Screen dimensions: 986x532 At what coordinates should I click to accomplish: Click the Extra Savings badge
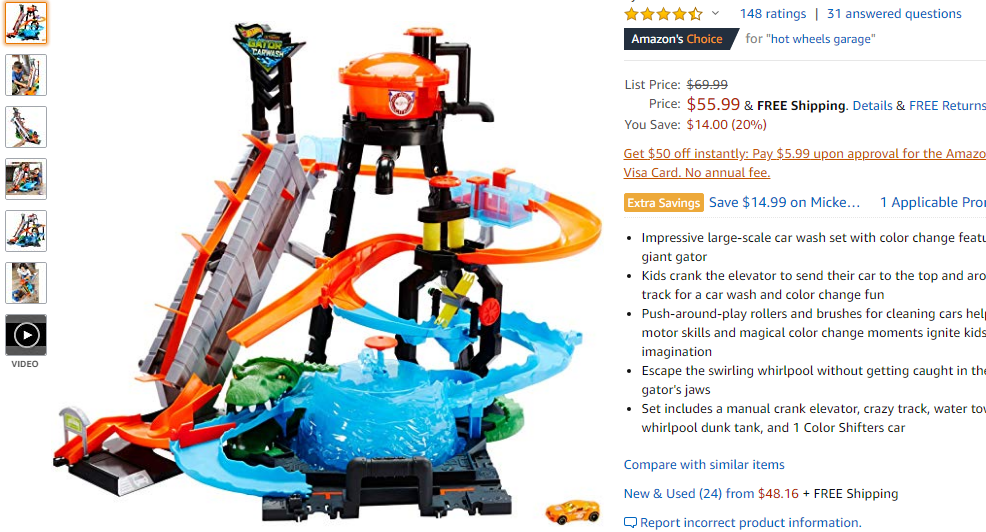(663, 202)
